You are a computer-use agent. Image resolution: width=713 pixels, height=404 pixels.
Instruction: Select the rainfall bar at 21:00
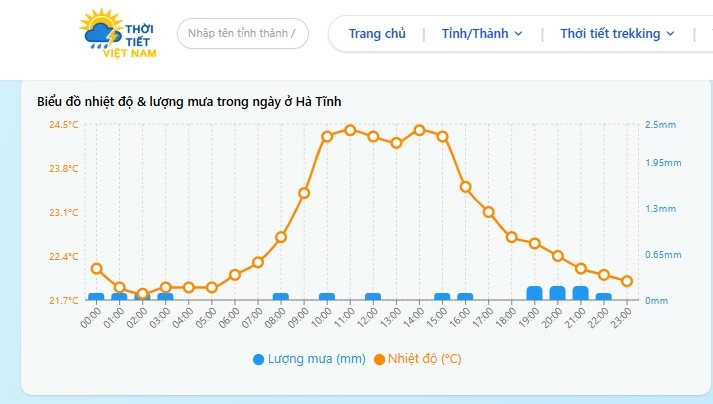point(580,293)
